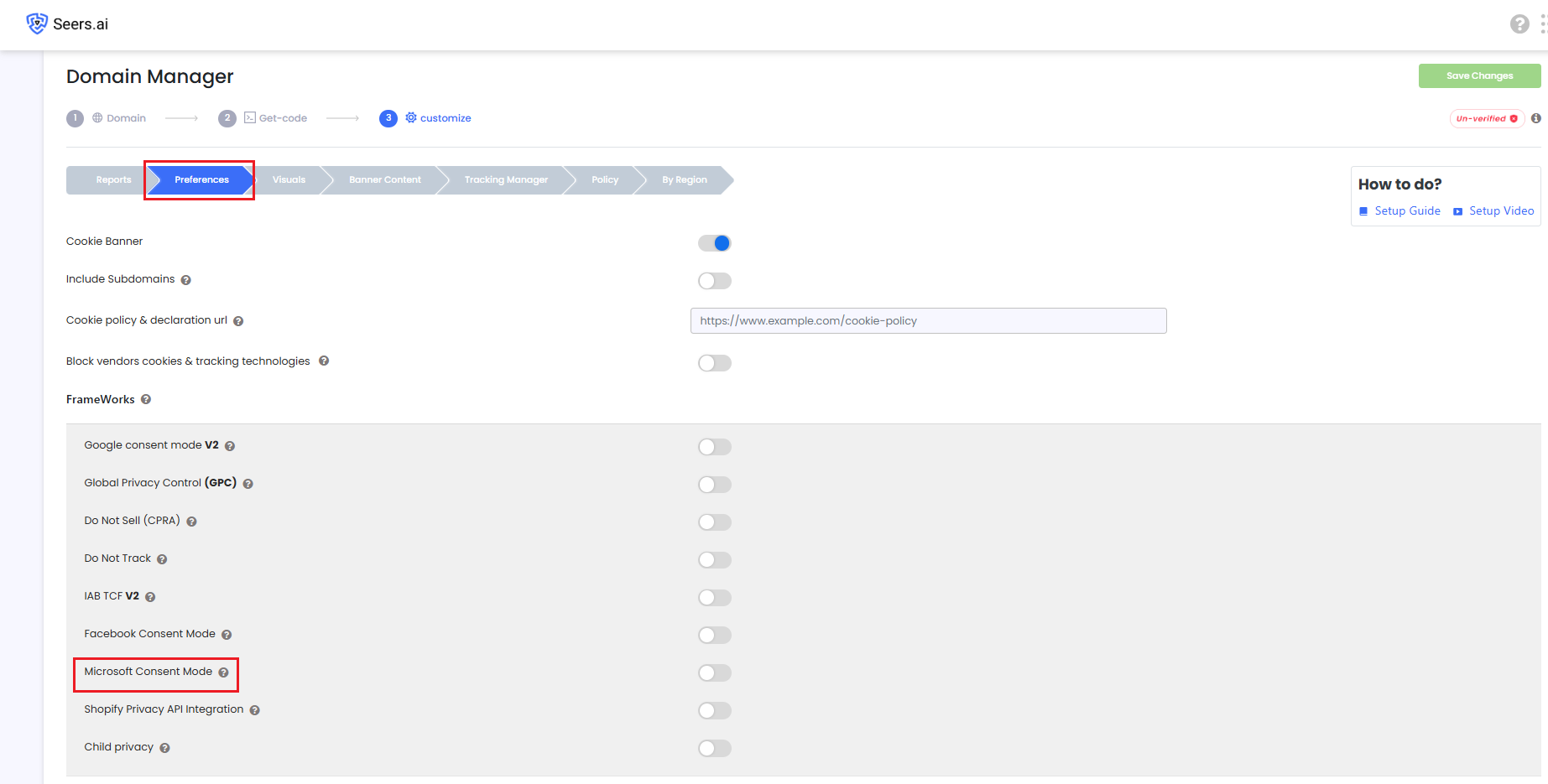Click help icon next to Do Not Sell (CPRA)
The width and height of the screenshot is (1548, 784).
click(x=191, y=522)
